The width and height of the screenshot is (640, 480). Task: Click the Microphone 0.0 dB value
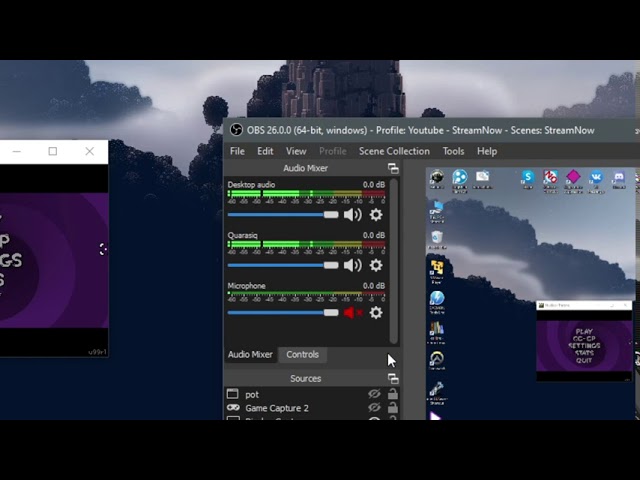coord(373,286)
